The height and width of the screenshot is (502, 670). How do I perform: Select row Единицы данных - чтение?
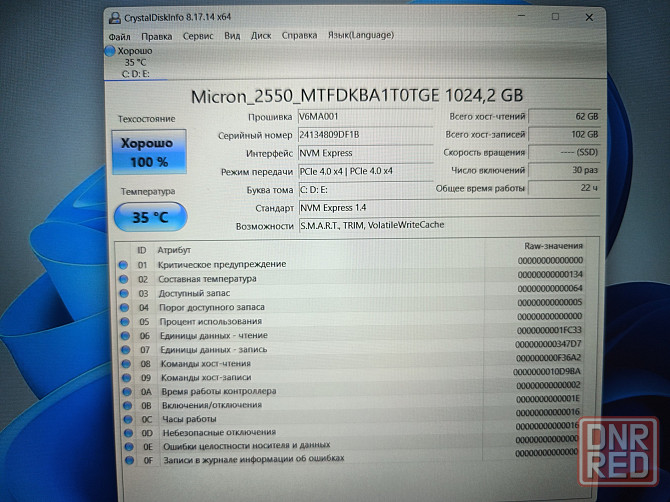[350, 334]
